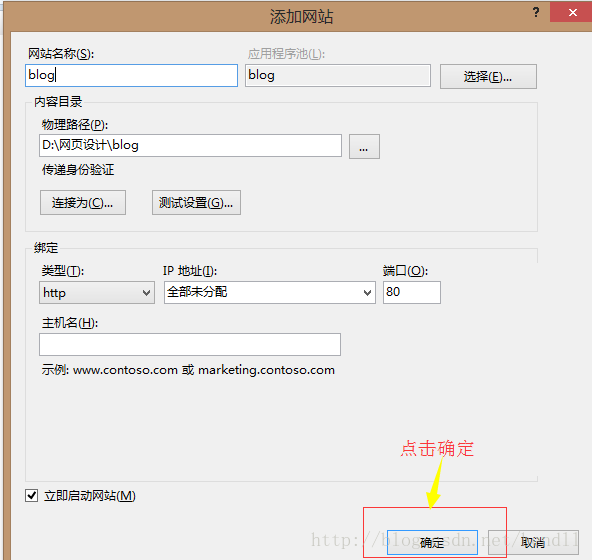The image size is (592, 560).
Task: Click the 物理路径 text box
Action: pyautogui.click(x=190, y=145)
